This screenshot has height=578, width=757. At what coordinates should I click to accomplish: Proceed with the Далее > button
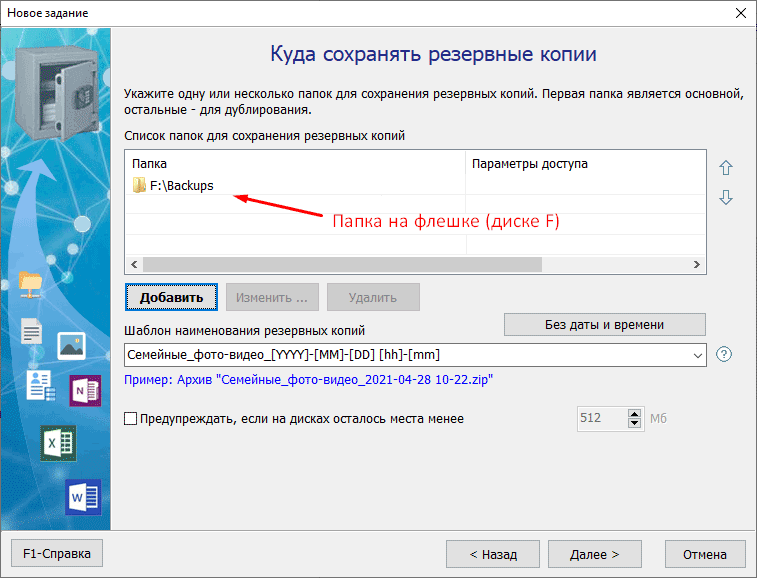pyautogui.click(x=595, y=554)
